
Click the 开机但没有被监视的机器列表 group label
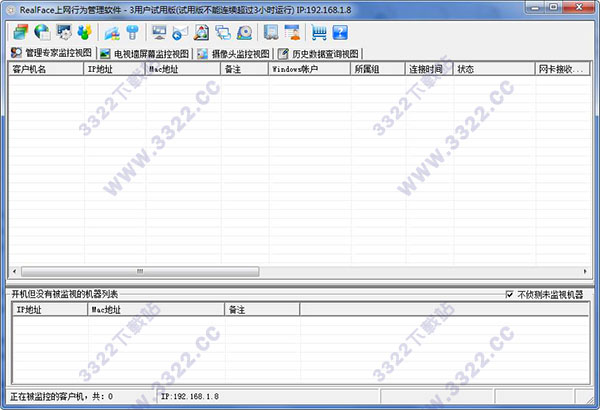64,294
